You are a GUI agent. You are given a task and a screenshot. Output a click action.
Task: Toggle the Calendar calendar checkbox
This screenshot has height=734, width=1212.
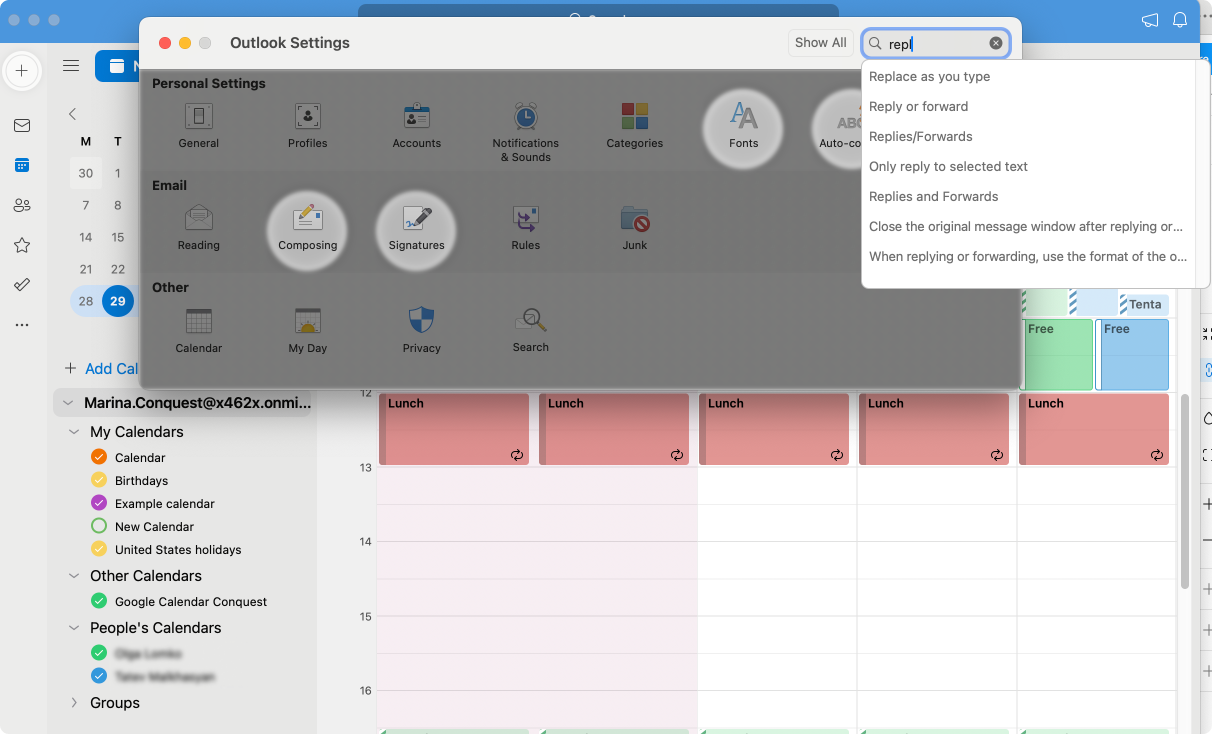coord(98,457)
